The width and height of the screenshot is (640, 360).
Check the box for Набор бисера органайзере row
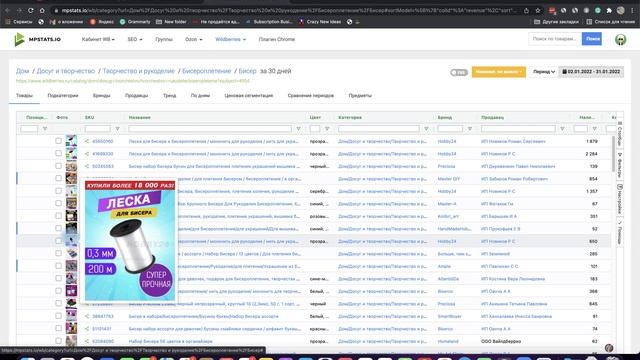click(x=58, y=340)
